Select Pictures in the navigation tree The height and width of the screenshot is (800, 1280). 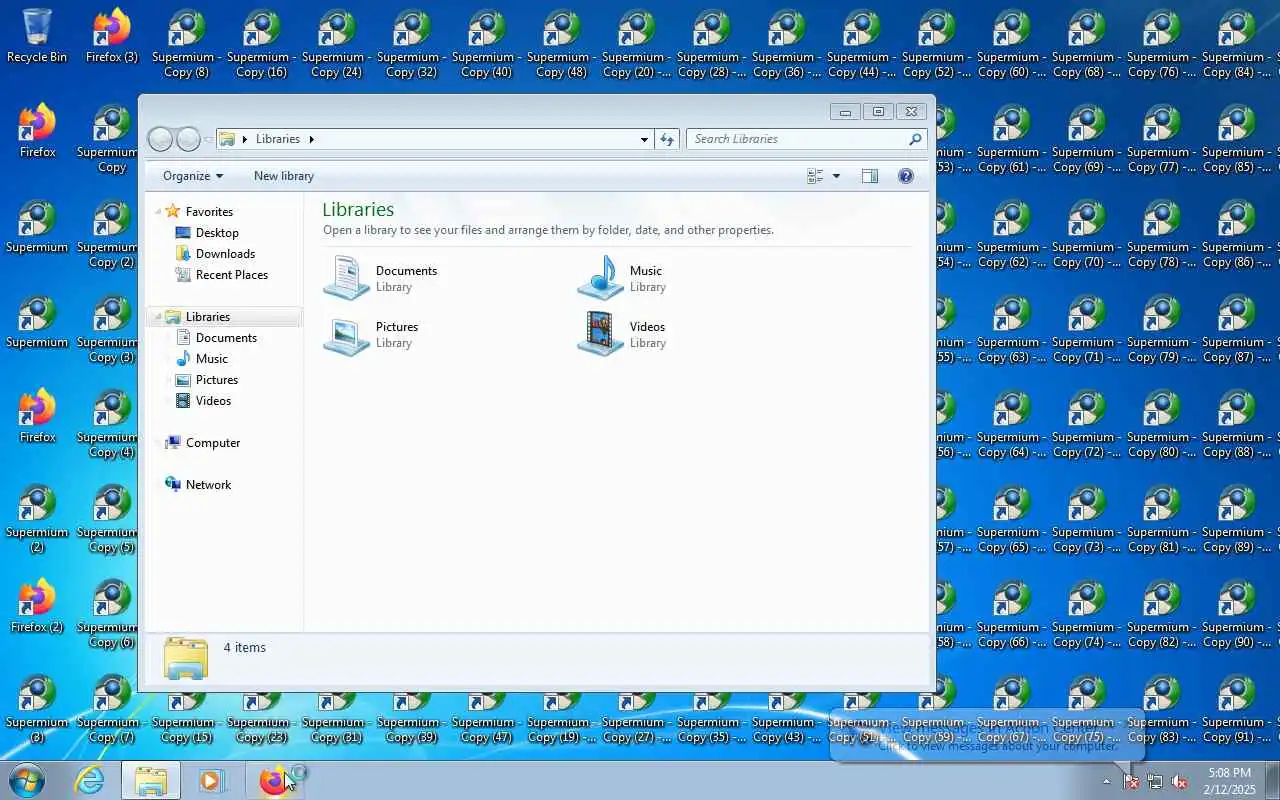click(217, 379)
